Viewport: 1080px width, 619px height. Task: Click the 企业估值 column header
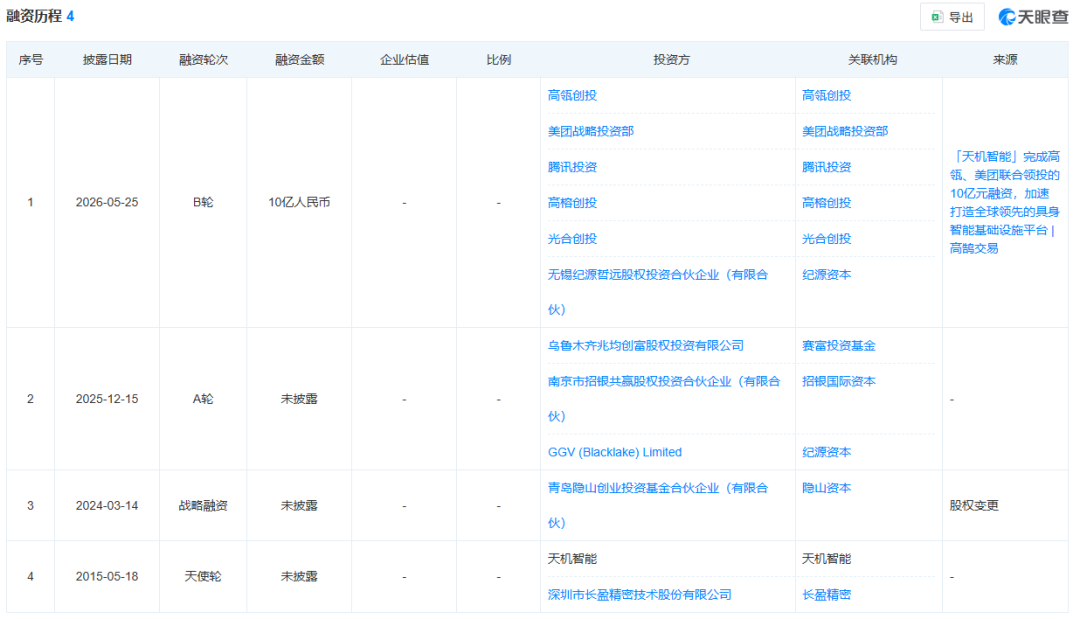click(x=404, y=60)
